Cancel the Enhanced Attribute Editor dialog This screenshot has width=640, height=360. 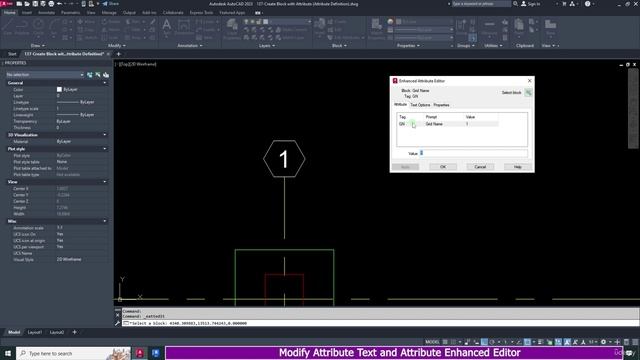pyautogui.click(x=480, y=167)
